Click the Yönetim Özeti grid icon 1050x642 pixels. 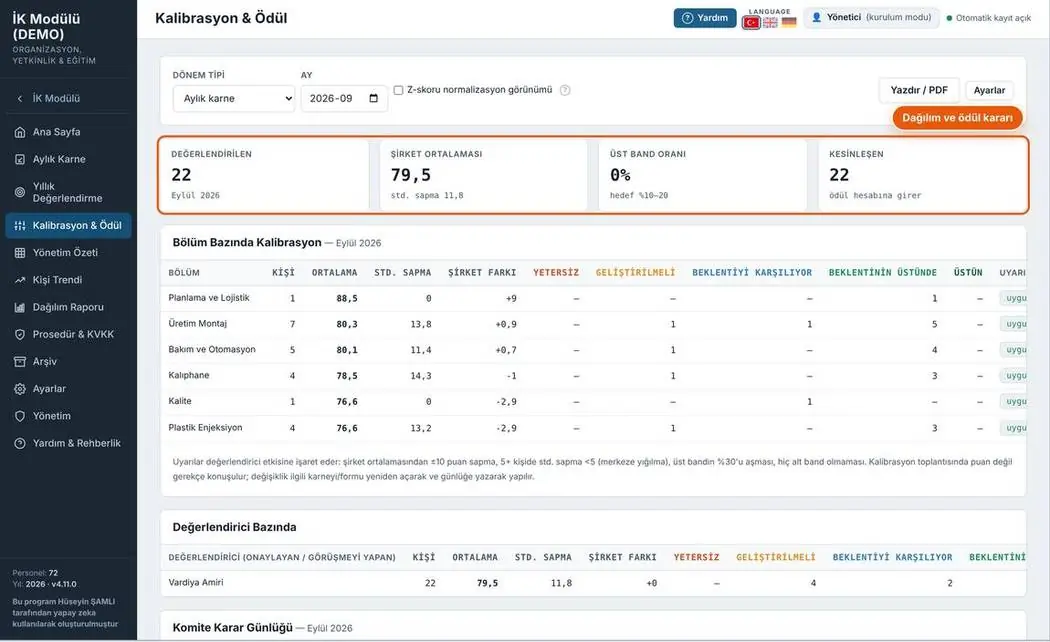pos(20,253)
